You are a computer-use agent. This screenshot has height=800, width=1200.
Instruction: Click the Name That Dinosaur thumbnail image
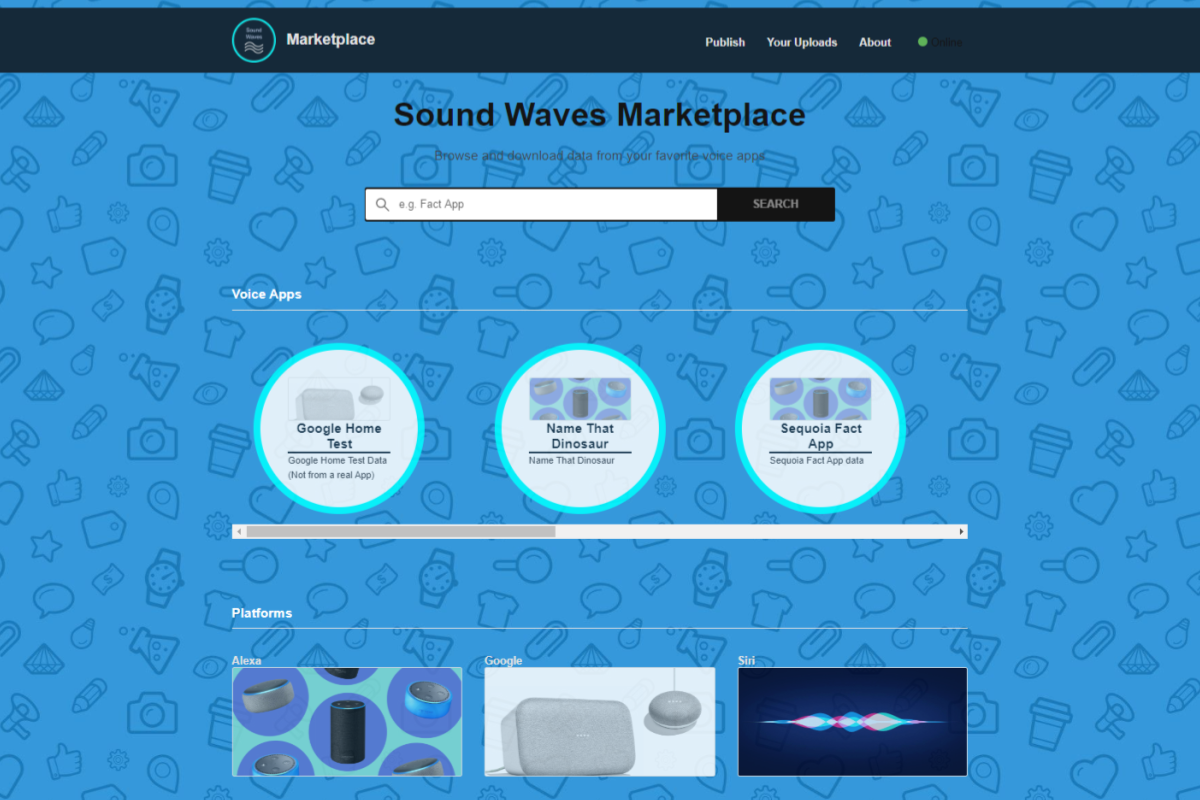pos(580,399)
